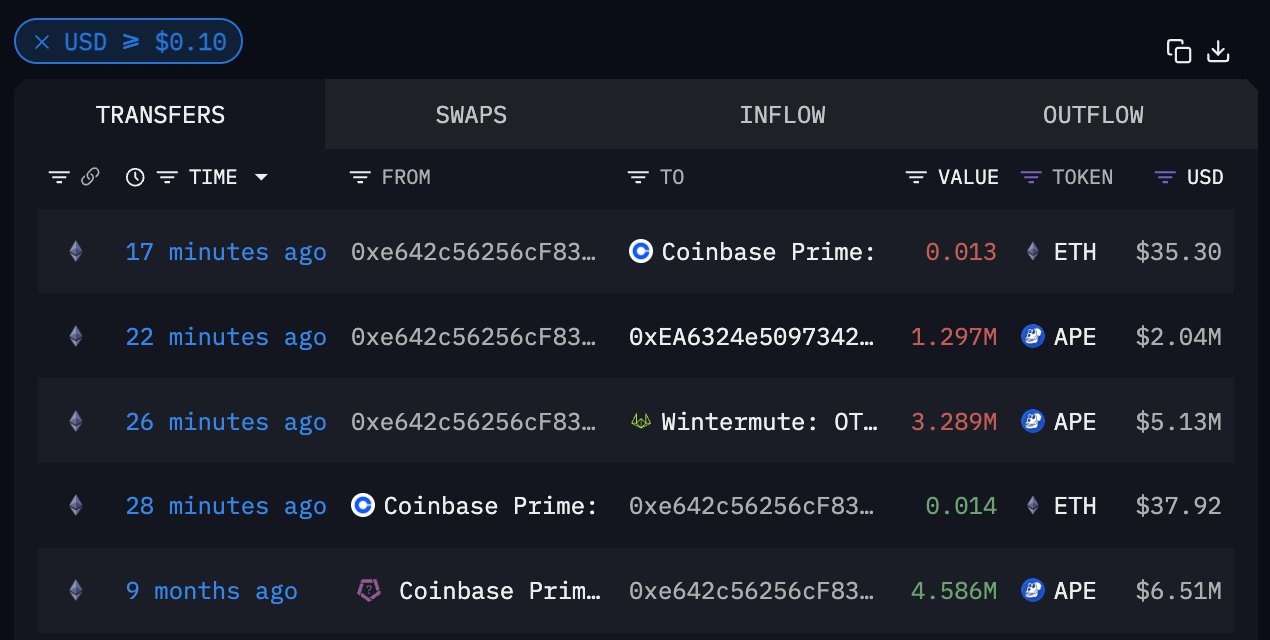Screen dimensions: 1270x640
Task: Switch to the INFLOW tab
Action: click(x=782, y=115)
